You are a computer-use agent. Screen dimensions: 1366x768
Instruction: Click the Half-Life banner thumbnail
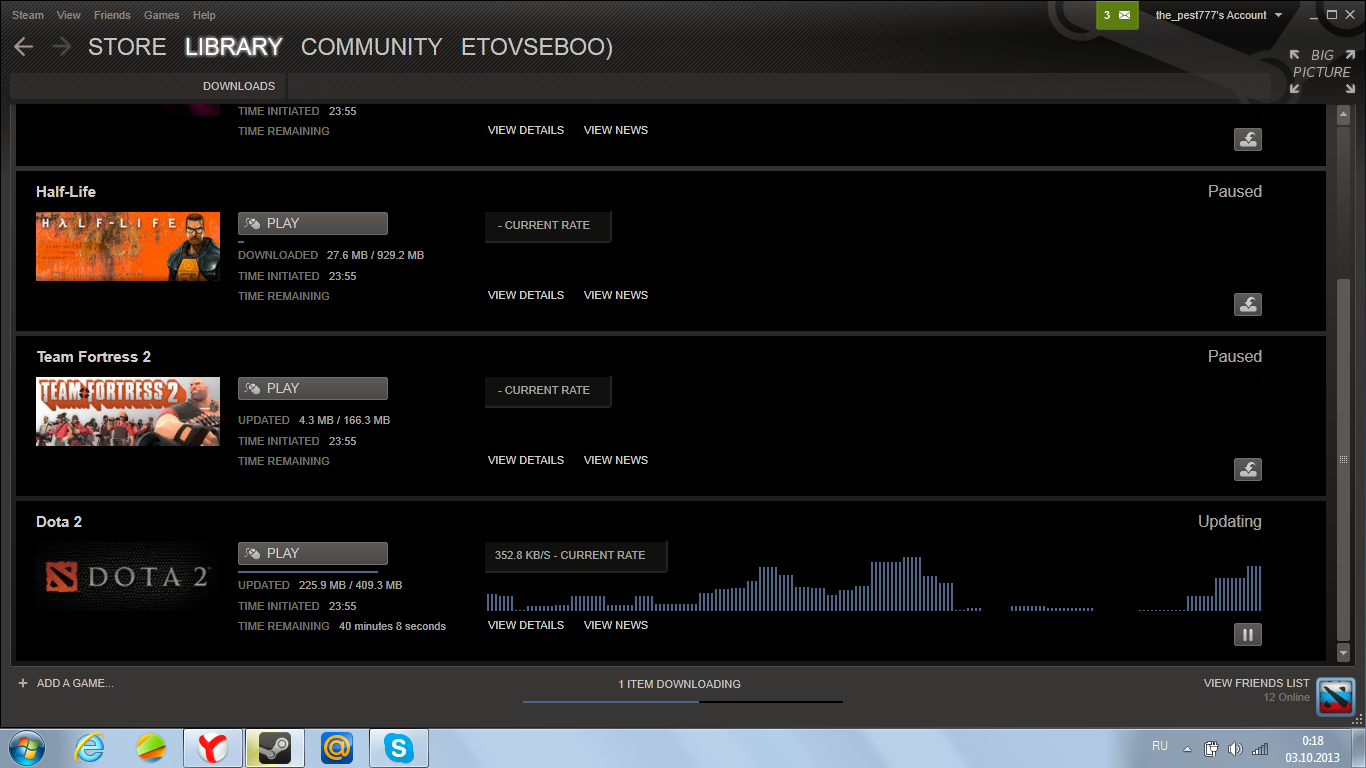click(x=128, y=246)
